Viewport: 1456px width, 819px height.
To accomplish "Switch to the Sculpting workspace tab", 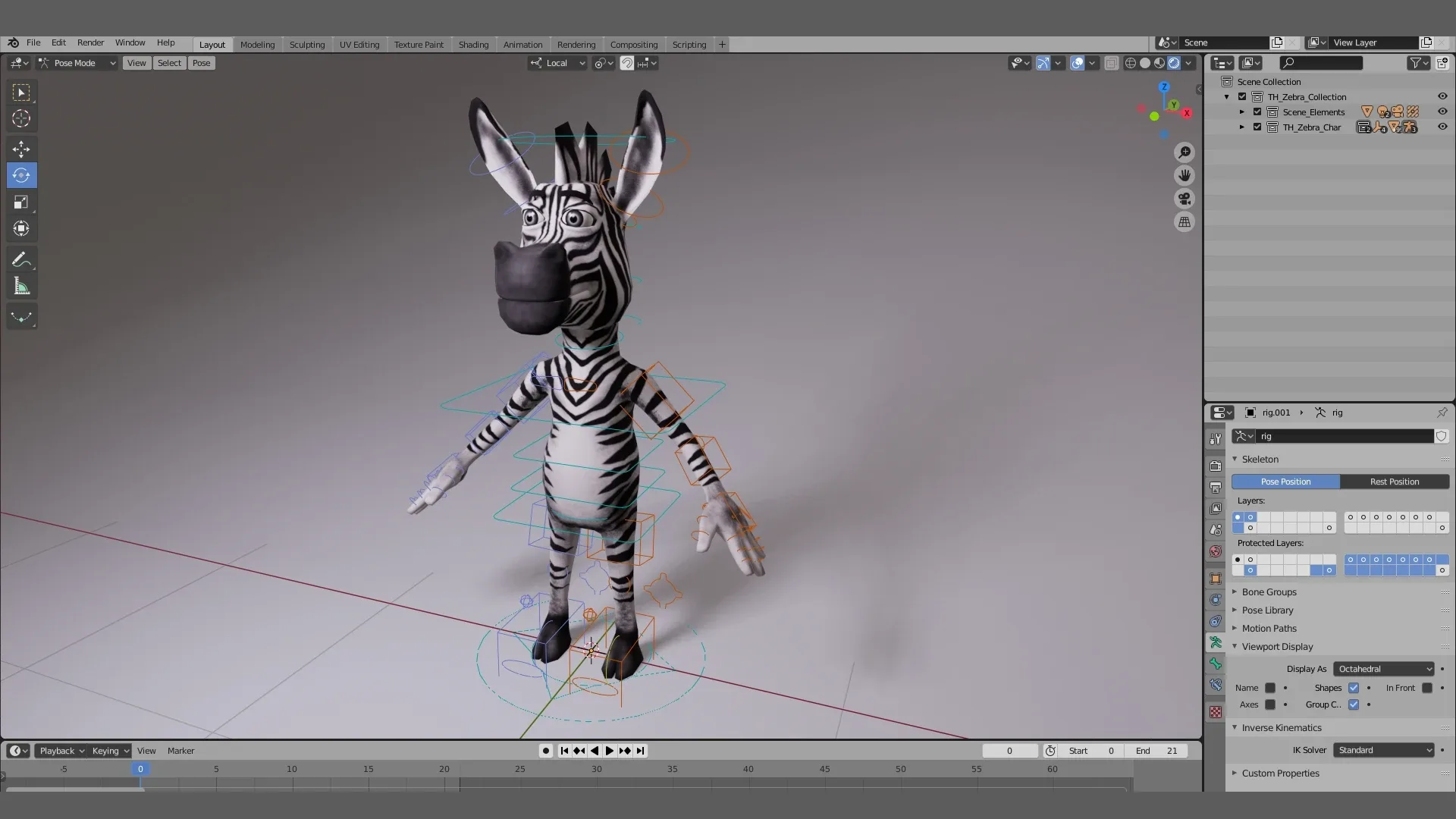I will [307, 45].
